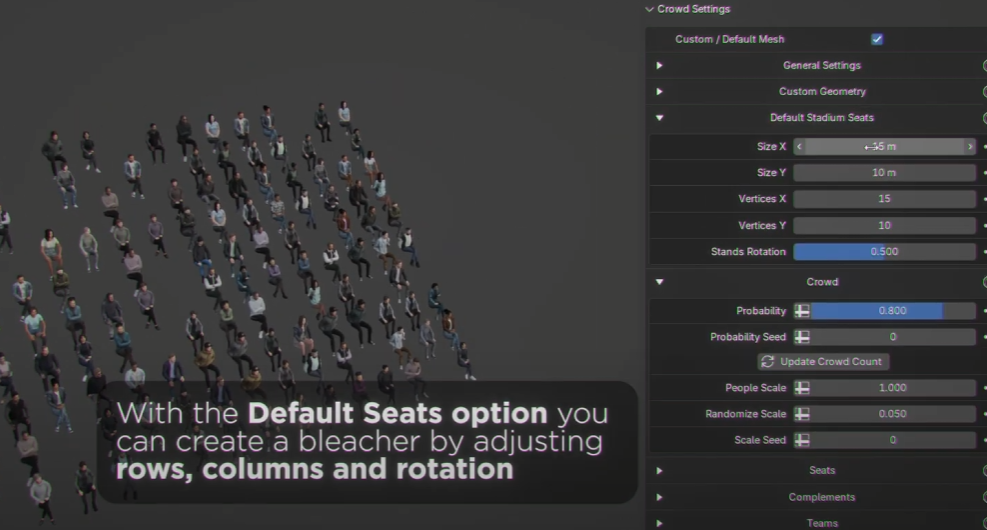The height and width of the screenshot is (530, 987).
Task: Collapse the Default Stadium Seats section
Action: (659, 118)
